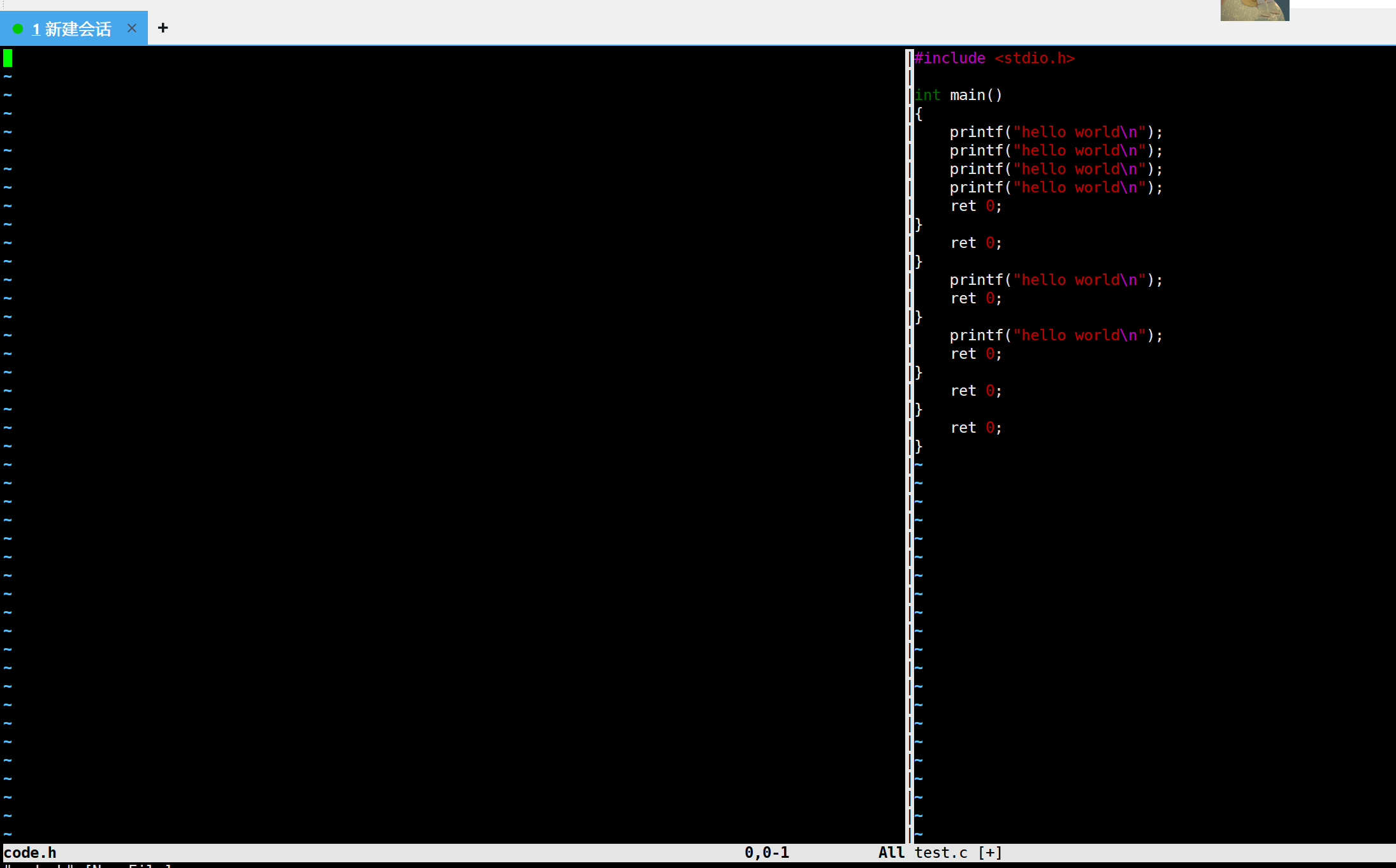Add a new session with plus button
The image size is (1396, 868).
click(163, 28)
